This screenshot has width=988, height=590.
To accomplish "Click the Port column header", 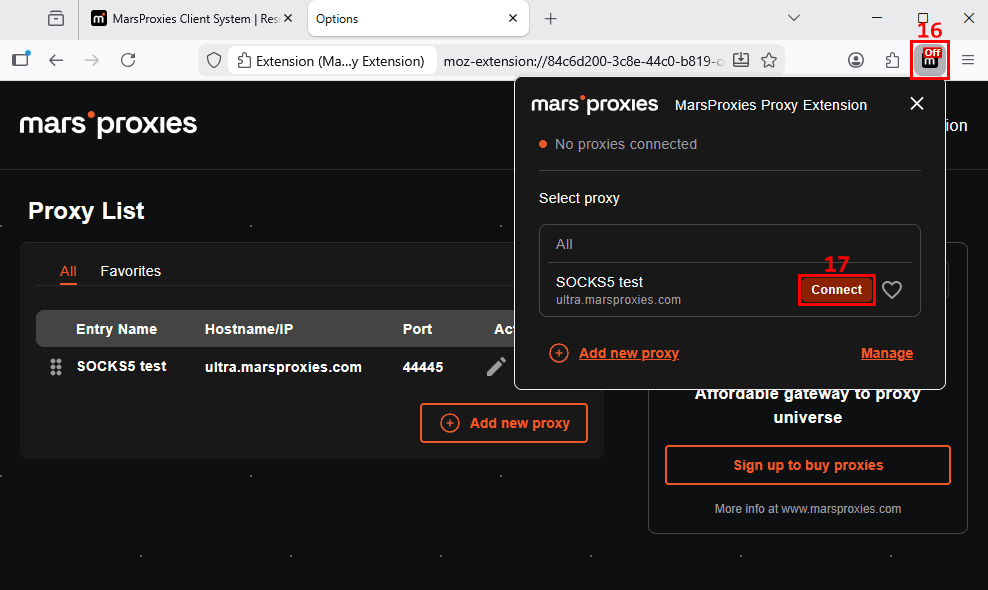I will [417, 329].
